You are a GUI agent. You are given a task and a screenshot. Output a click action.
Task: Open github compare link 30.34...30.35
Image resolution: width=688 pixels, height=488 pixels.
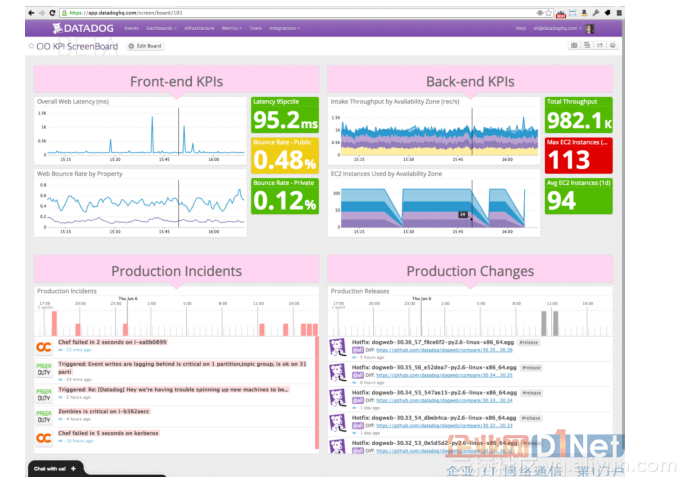click(444, 375)
